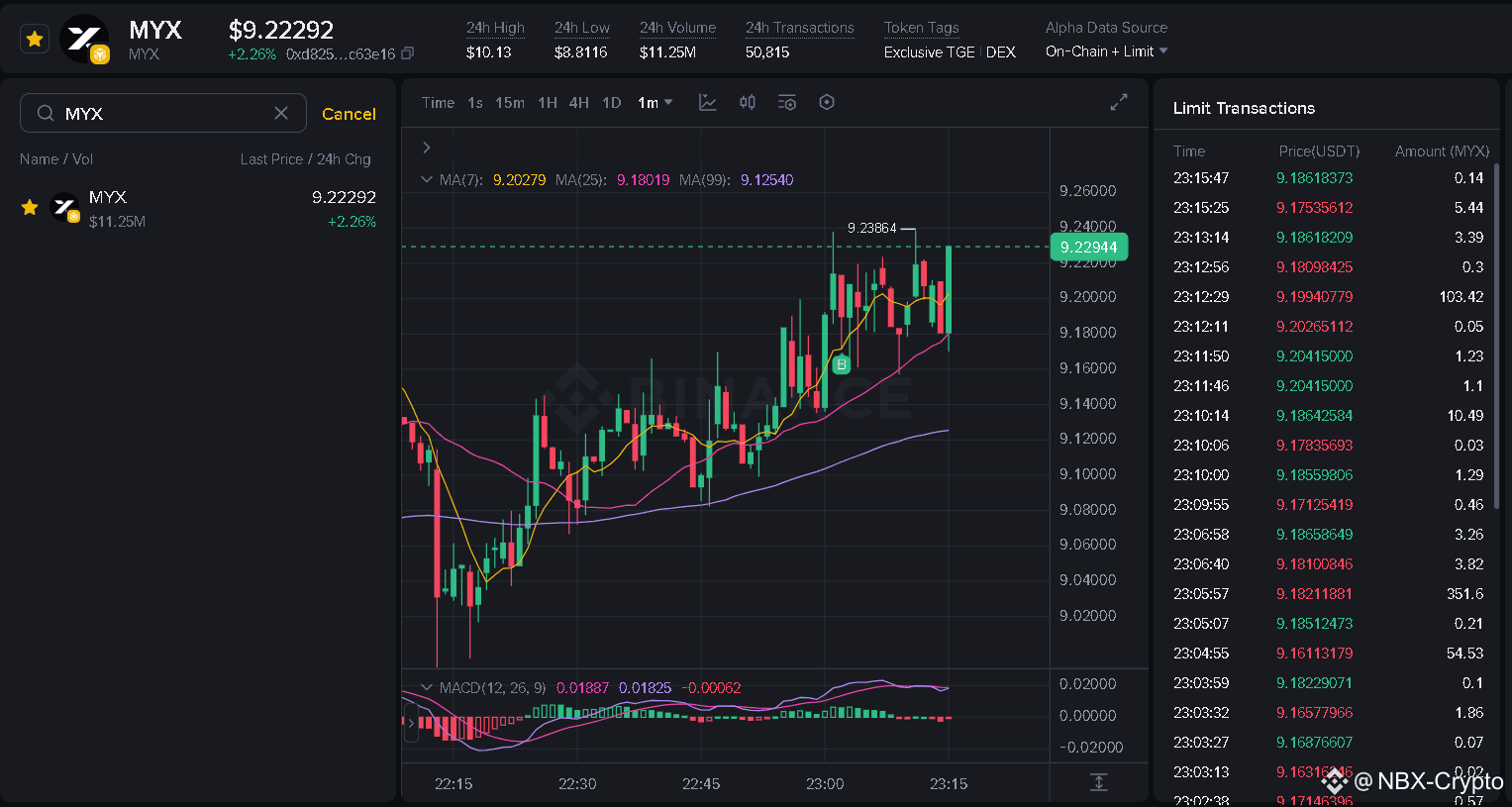Click the 24h Transactions value 50,815
Image resolution: width=1512 pixels, height=807 pixels.
pyautogui.click(x=767, y=52)
